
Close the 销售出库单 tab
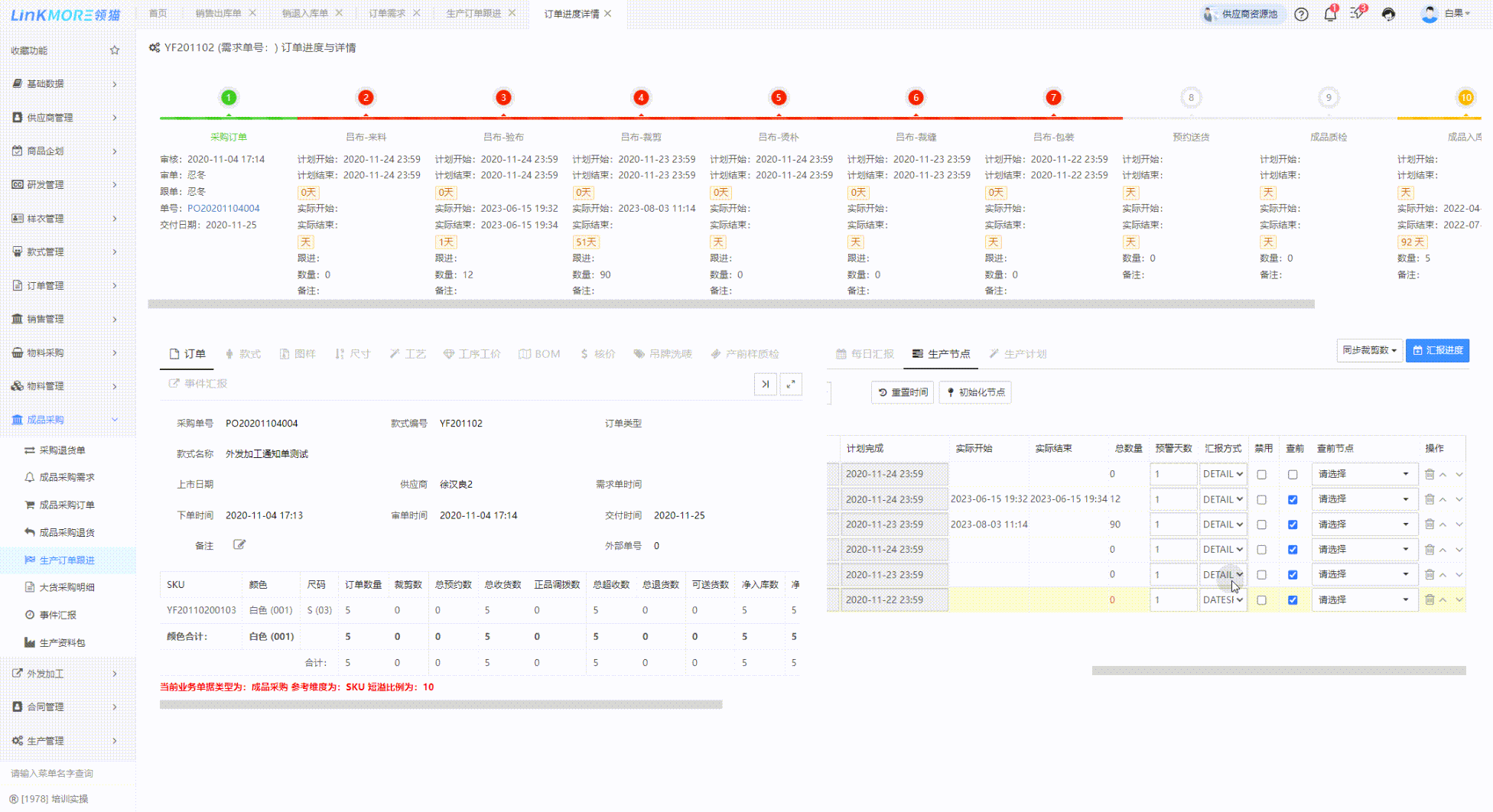253,14
